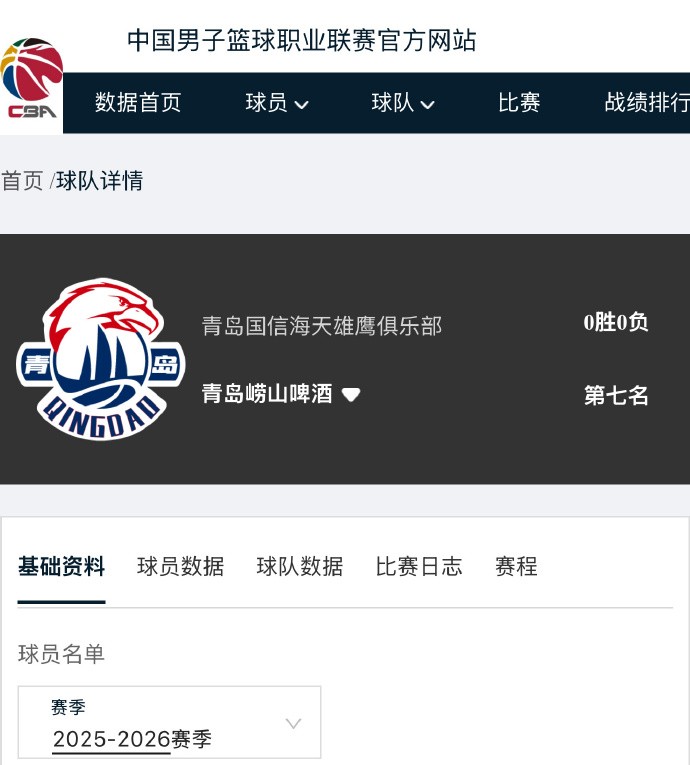Click the CBA league logo
The width and height of the screenshot is (690, 765).
click(x=32, y=79)
